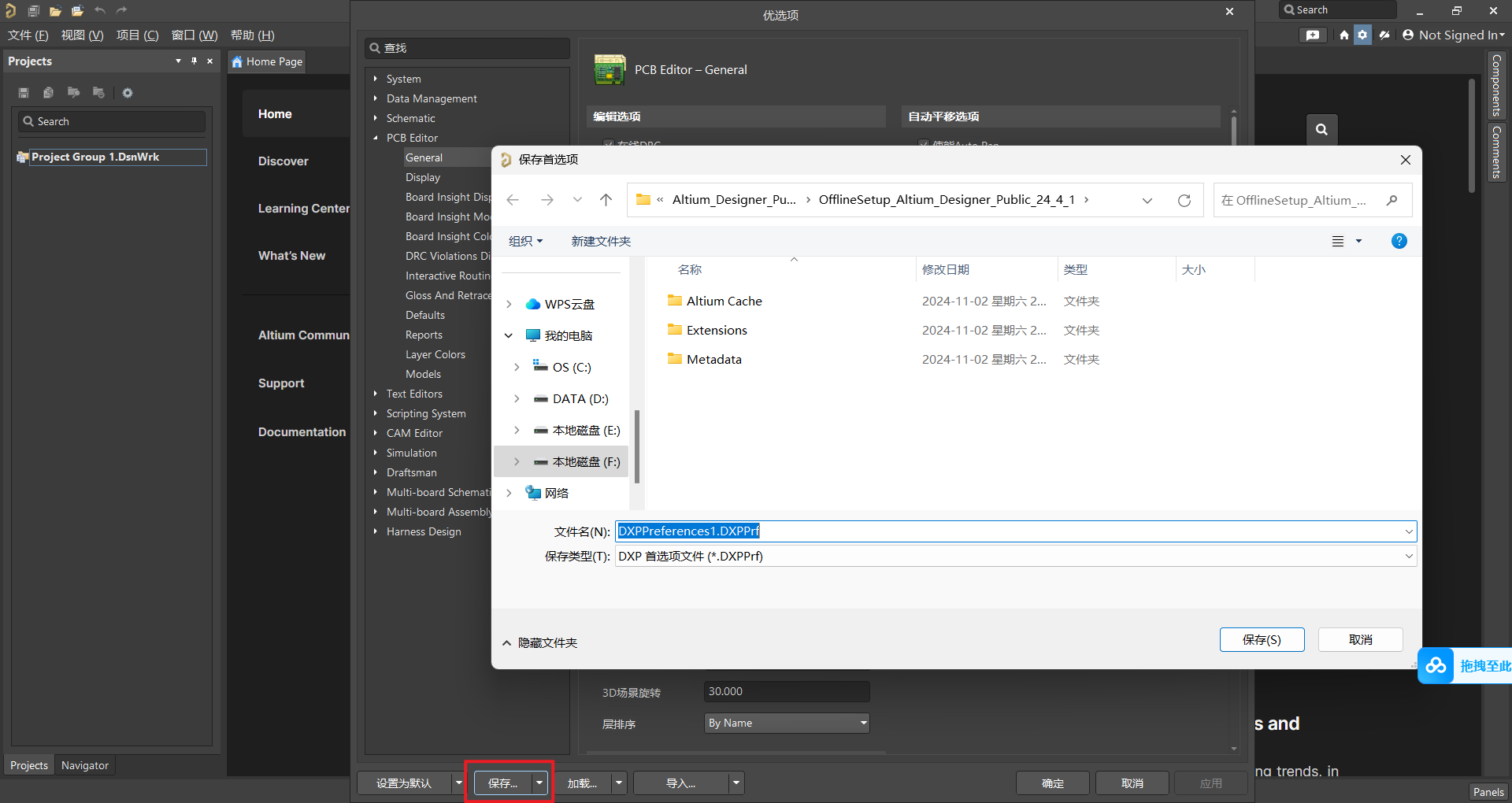The image size is (1512, 803).
Task: Click the settings gear icon in the title bar
Action: [x=1362, y=35]
